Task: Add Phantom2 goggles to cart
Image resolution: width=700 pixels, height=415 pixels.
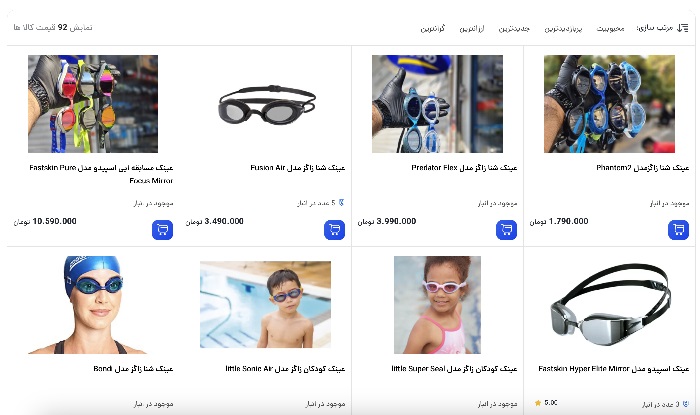Action: point(678,230)
